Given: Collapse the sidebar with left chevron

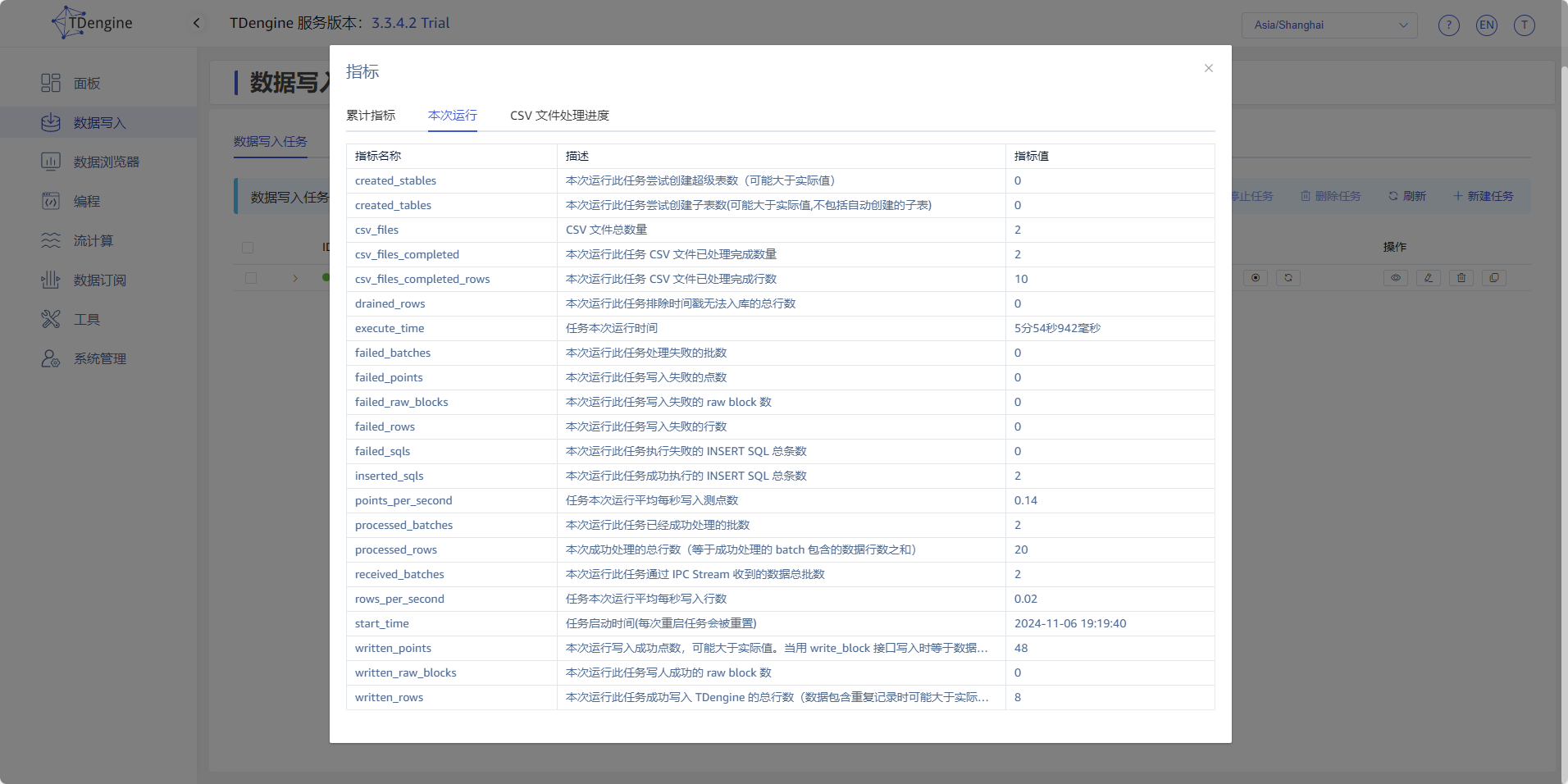Looking at the screenshot, I should [196, 23].
